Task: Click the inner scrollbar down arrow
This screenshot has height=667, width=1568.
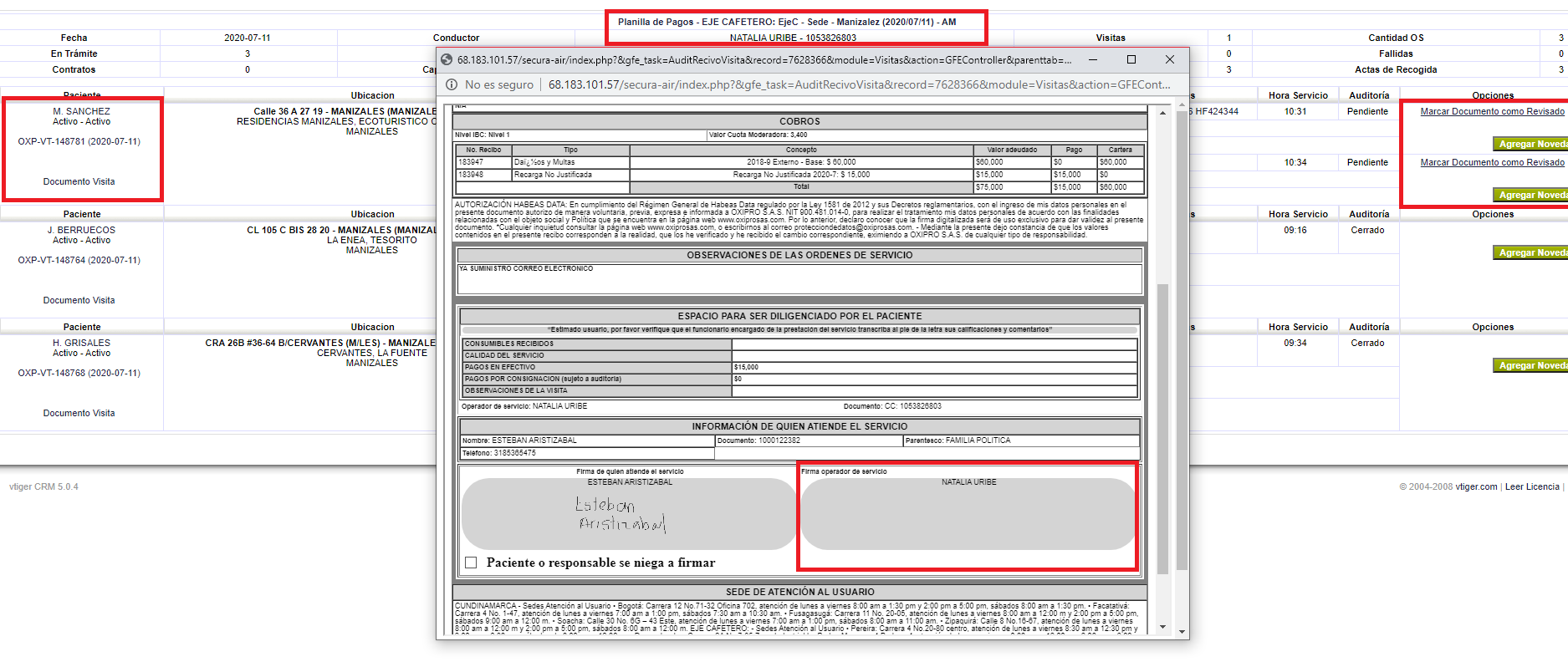Action: click(1162, 626)
